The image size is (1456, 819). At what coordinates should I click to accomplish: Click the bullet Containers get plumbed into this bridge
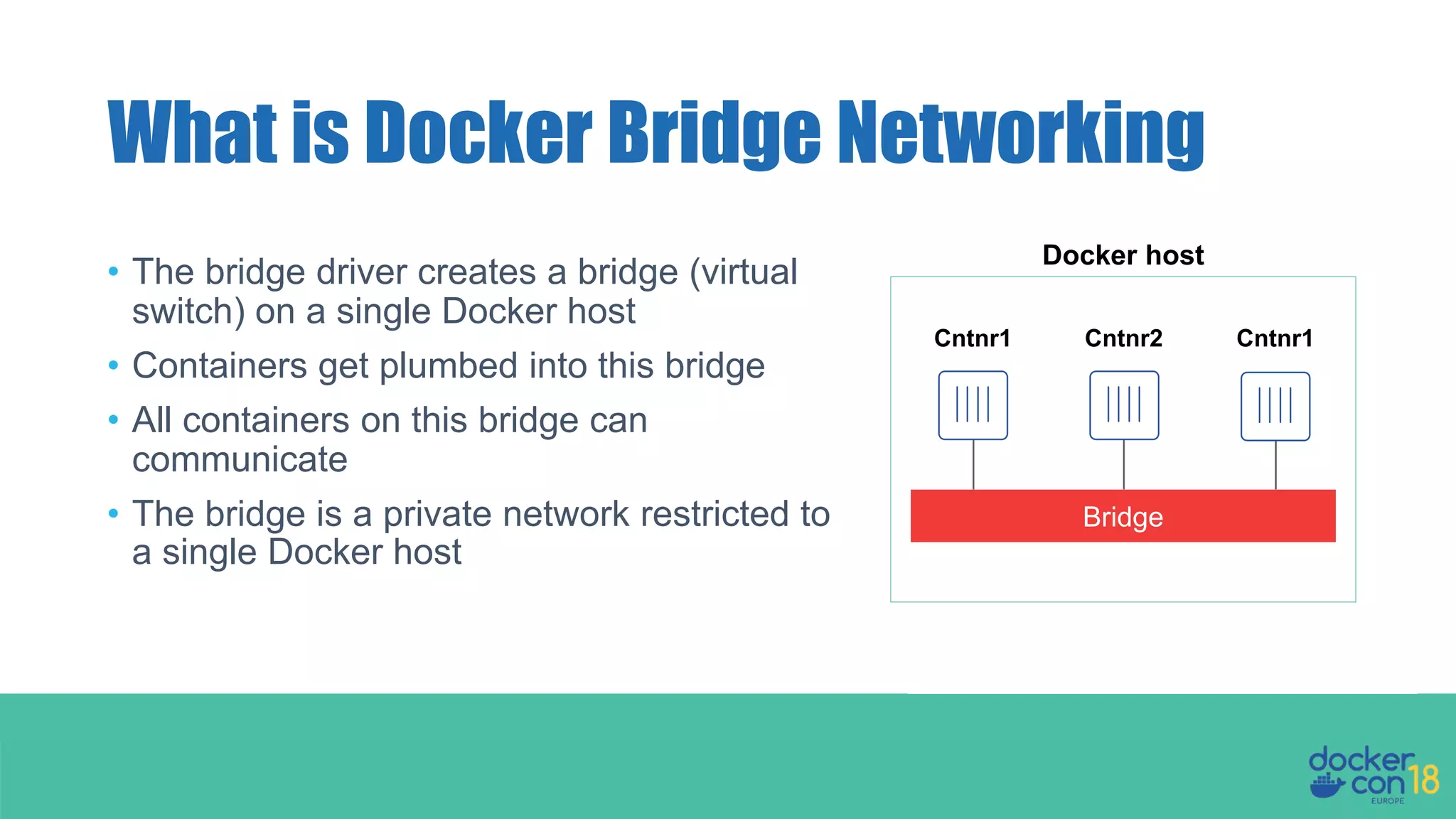tap(448, 366)
